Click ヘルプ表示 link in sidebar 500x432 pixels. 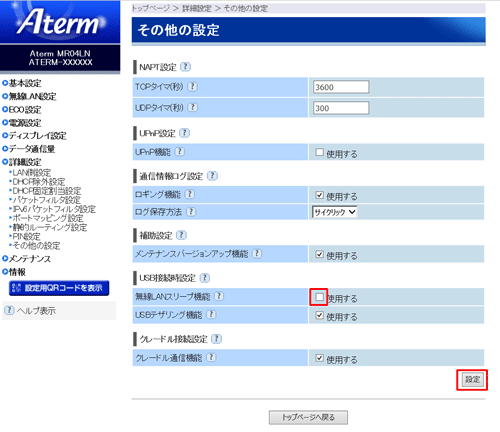pyautogui.click(x=36, y=311)
